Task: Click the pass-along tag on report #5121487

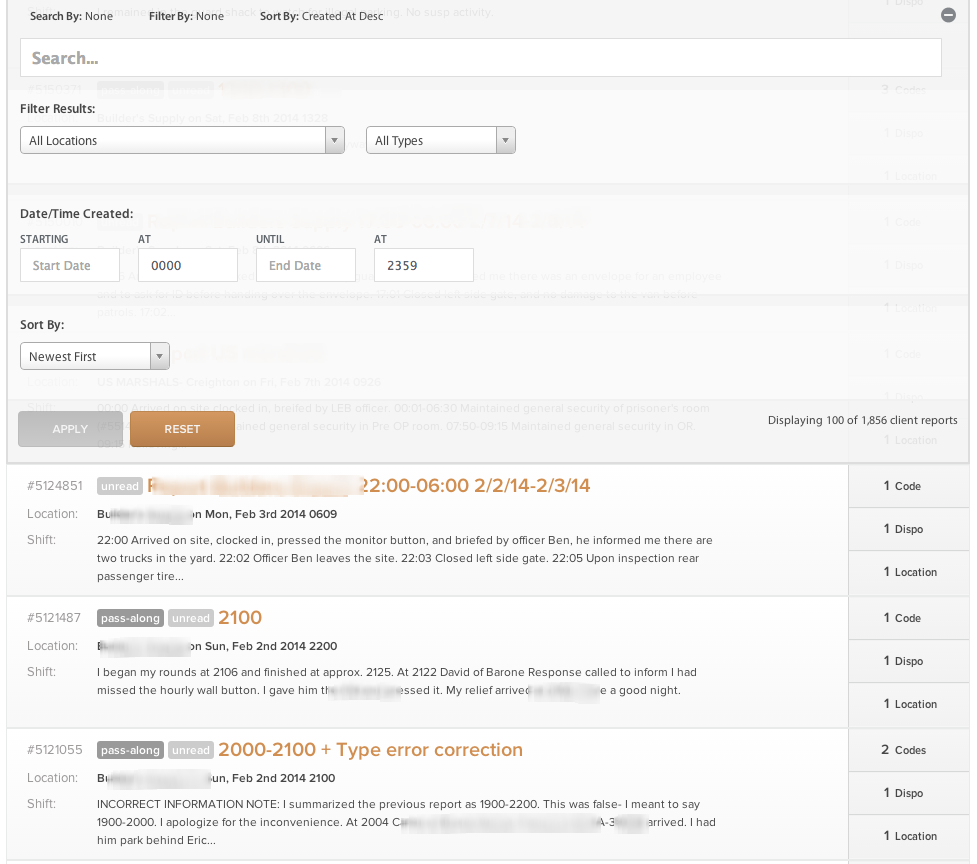Action: coord(130,618)
